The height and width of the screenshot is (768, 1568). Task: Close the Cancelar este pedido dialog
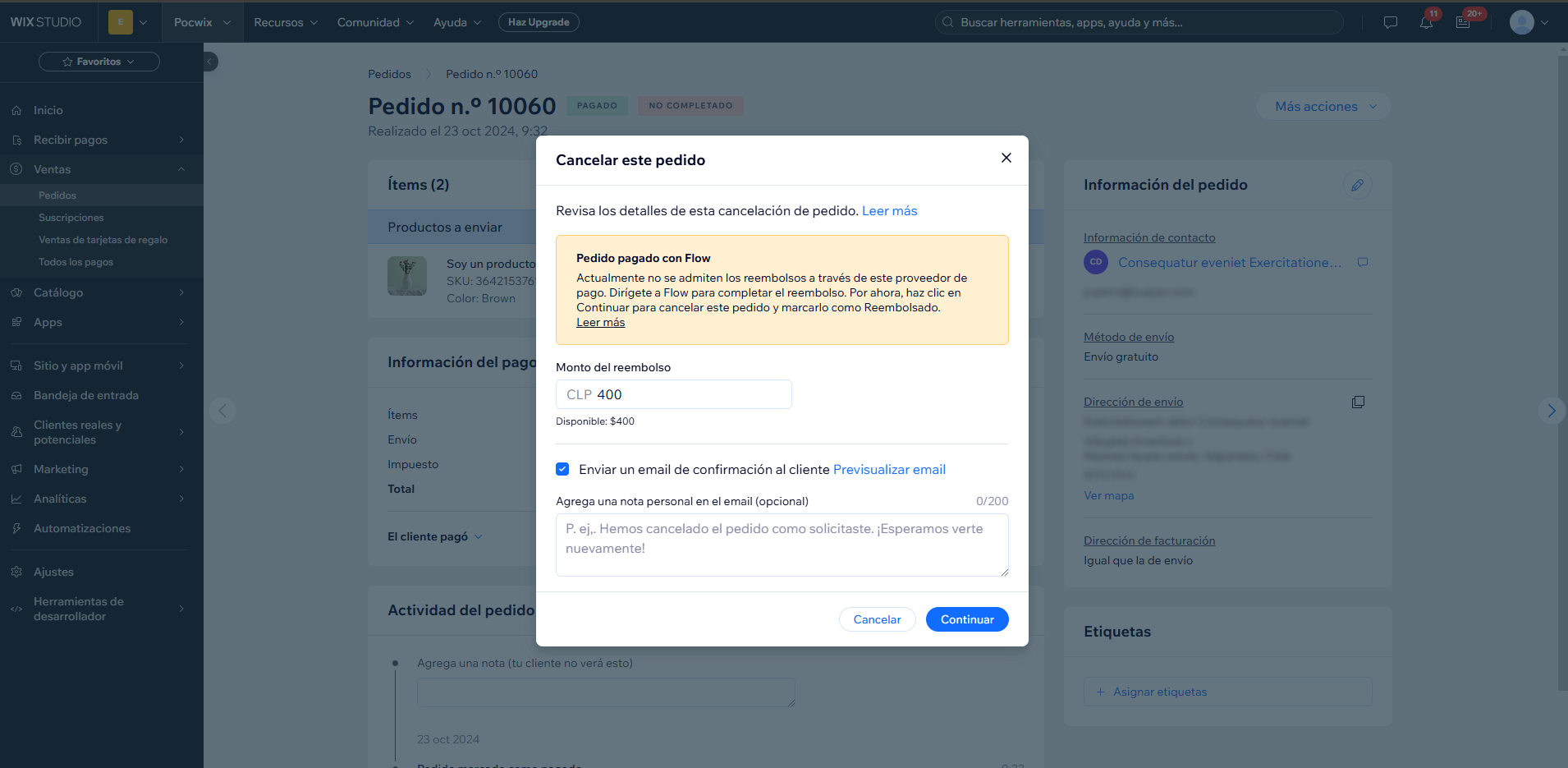coord(1006,158)
